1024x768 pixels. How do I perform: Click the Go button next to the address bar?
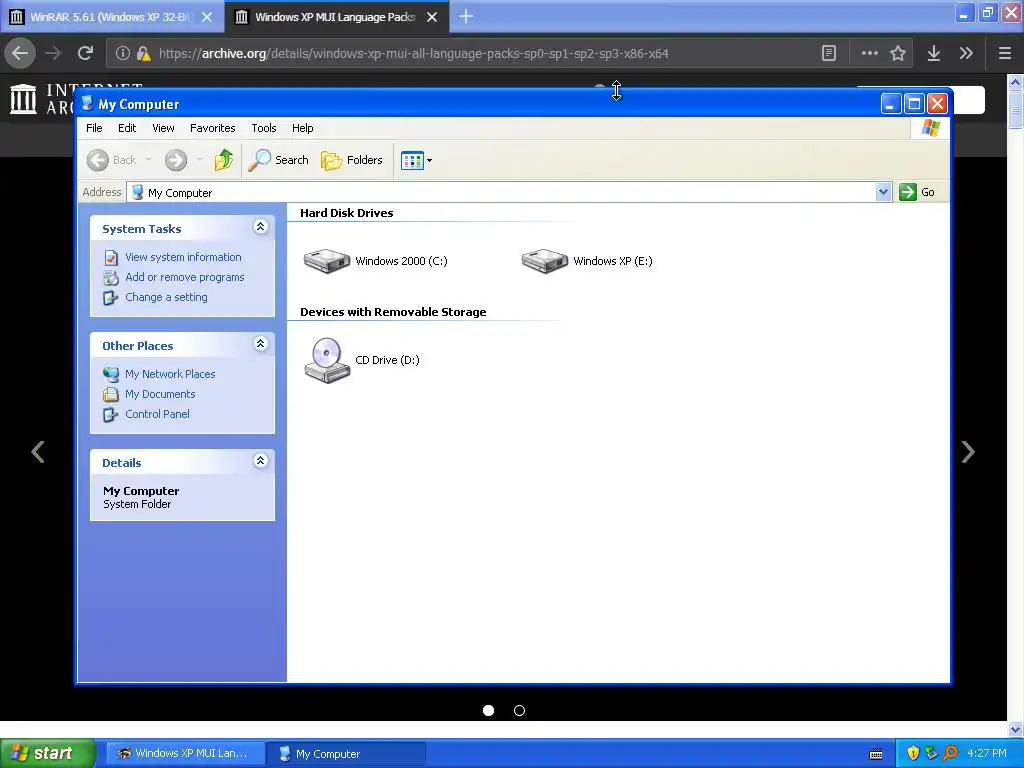(917, 192)
